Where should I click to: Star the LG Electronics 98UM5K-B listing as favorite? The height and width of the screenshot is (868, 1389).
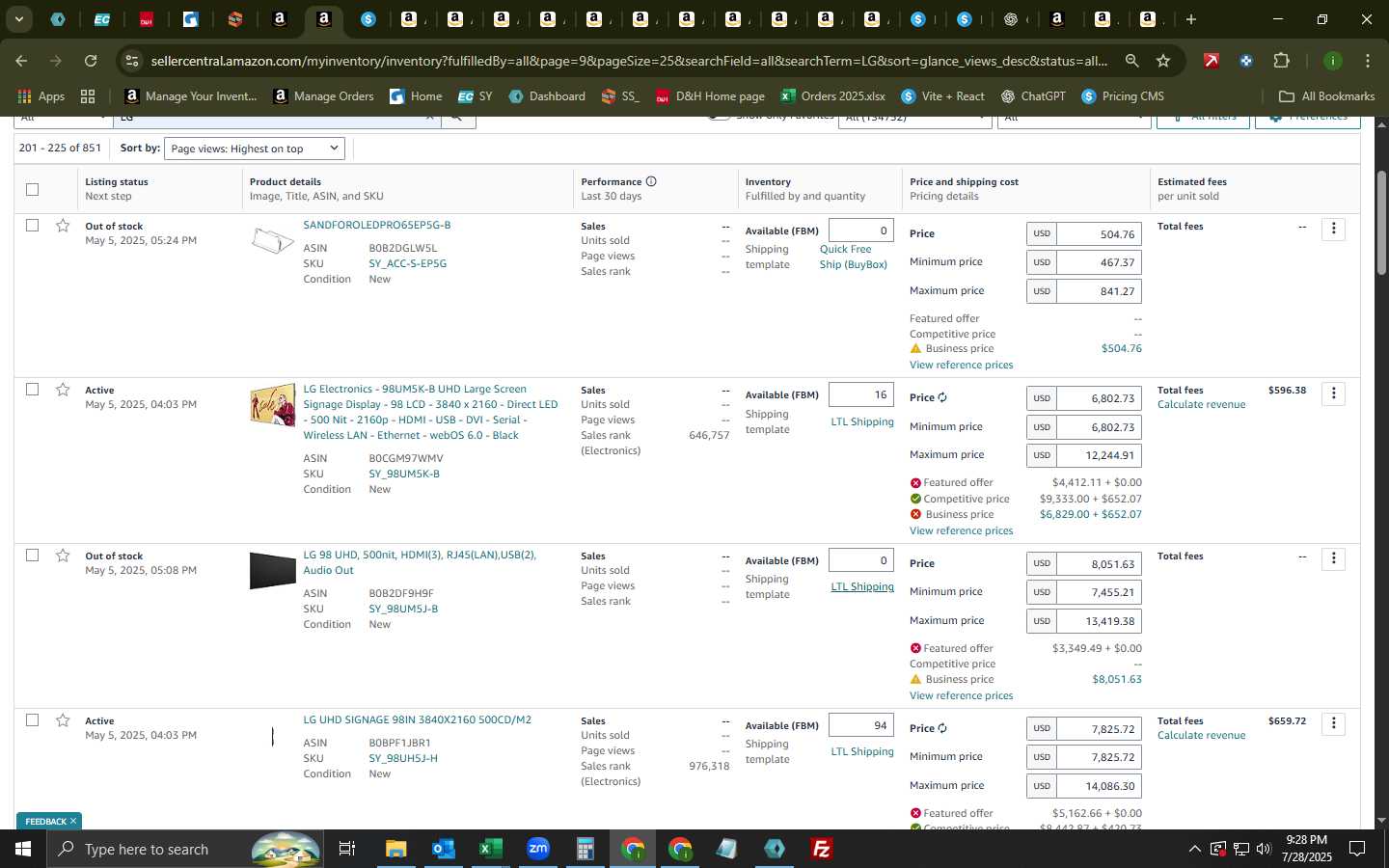63,390
